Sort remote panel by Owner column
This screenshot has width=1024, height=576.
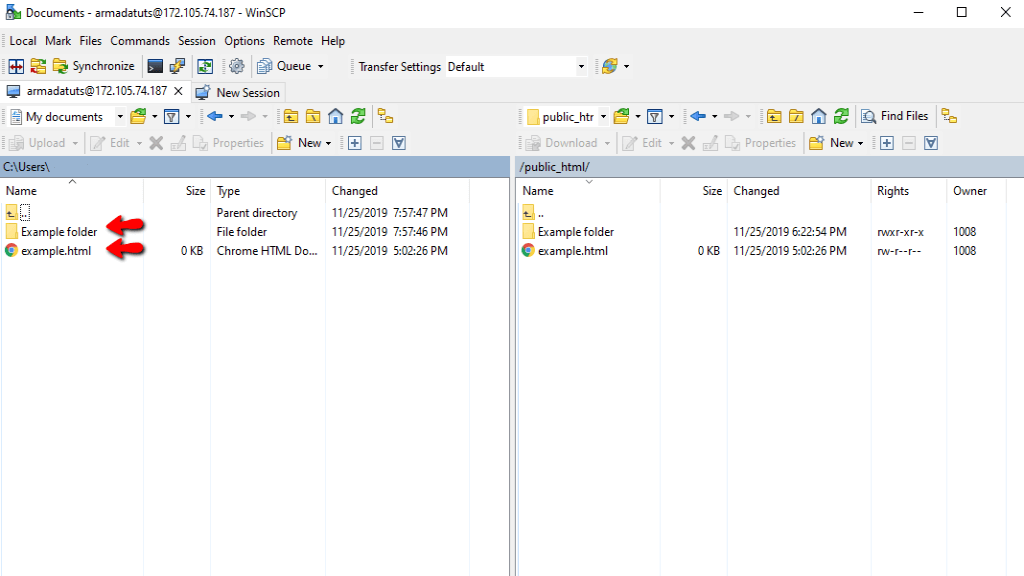tap(976, 191)
